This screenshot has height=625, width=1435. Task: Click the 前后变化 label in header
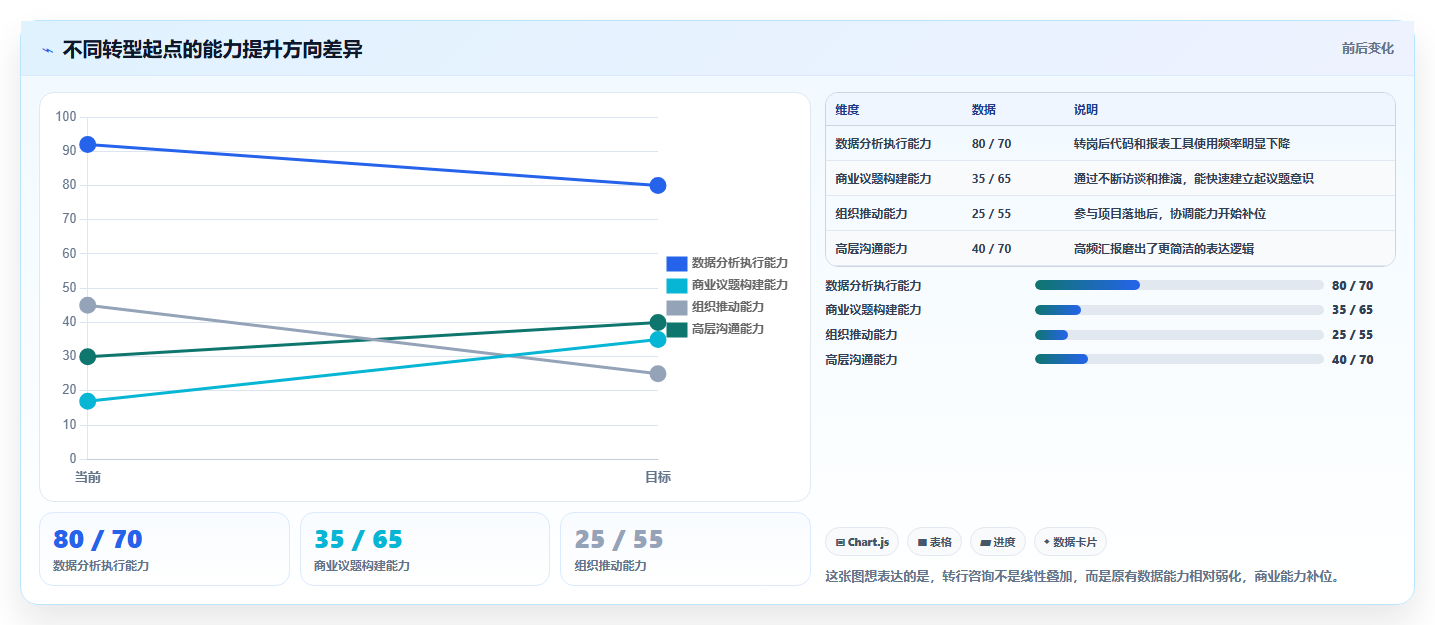(1367, 49)
